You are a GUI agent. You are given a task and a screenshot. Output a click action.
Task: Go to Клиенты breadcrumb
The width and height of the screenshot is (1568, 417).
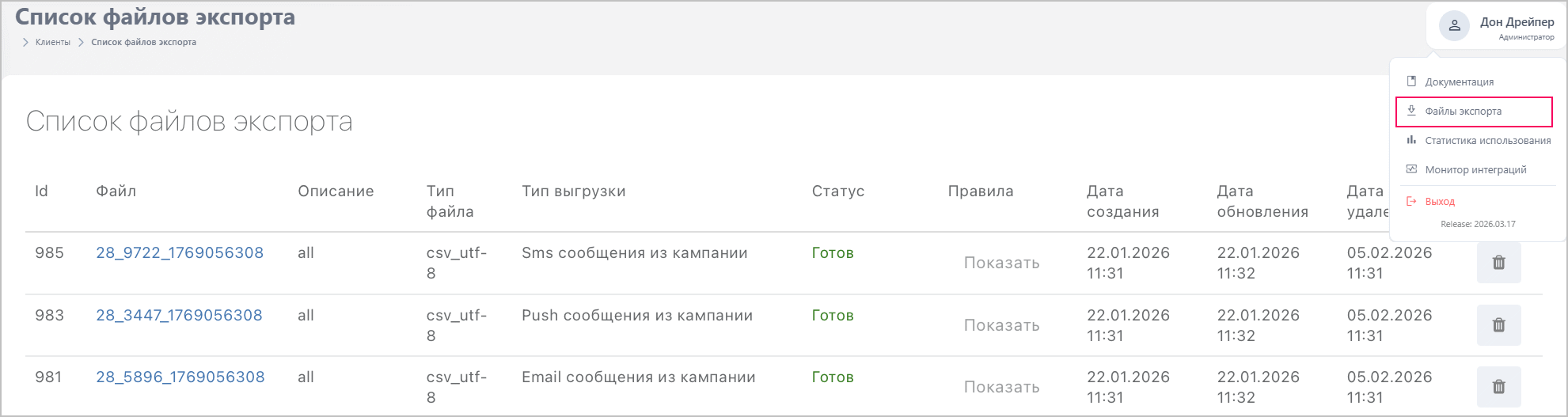(53, 42)
